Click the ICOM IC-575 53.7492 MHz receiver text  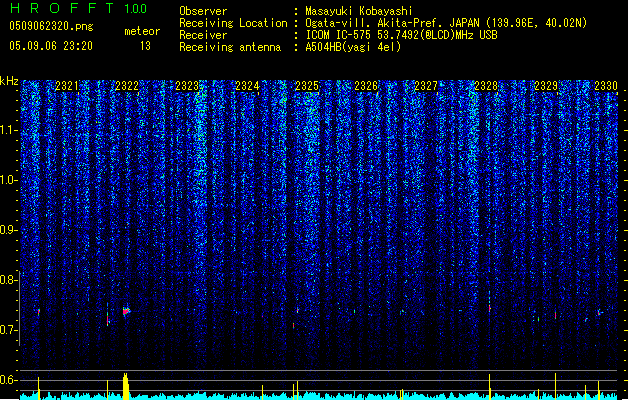pos(401,35)
